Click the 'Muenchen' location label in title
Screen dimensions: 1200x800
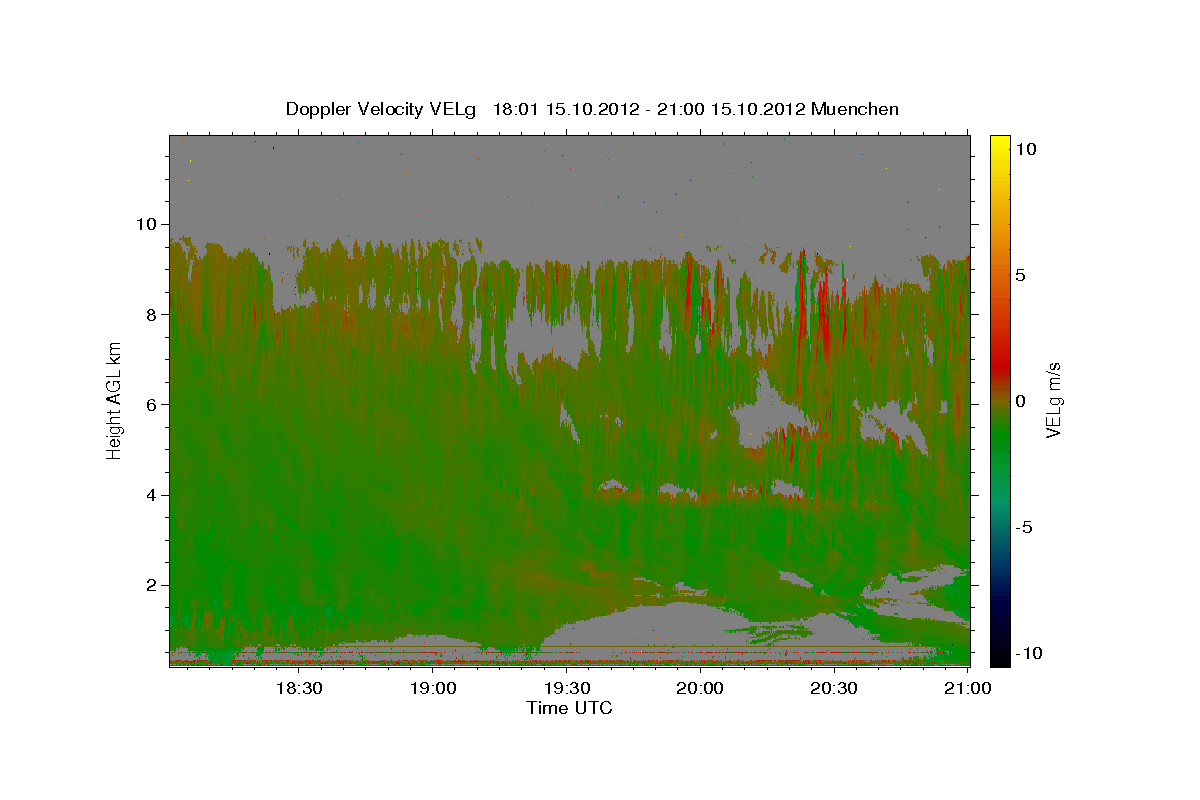click(855, 109)
